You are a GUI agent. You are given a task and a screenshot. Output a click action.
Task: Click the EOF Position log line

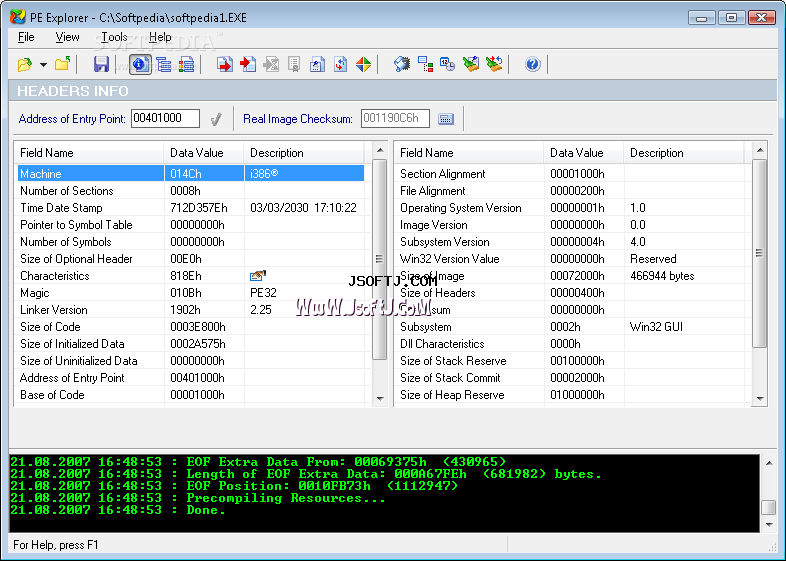click(x=234, y=486)
